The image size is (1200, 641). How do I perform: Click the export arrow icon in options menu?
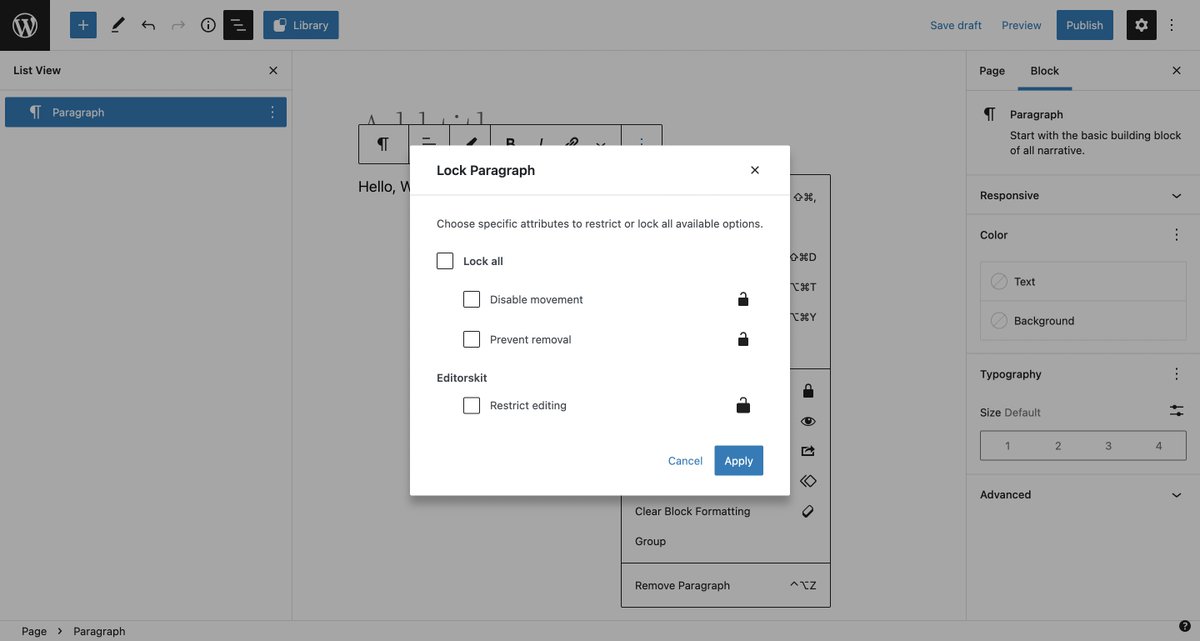pyautogui.click(x=808, y=451)
